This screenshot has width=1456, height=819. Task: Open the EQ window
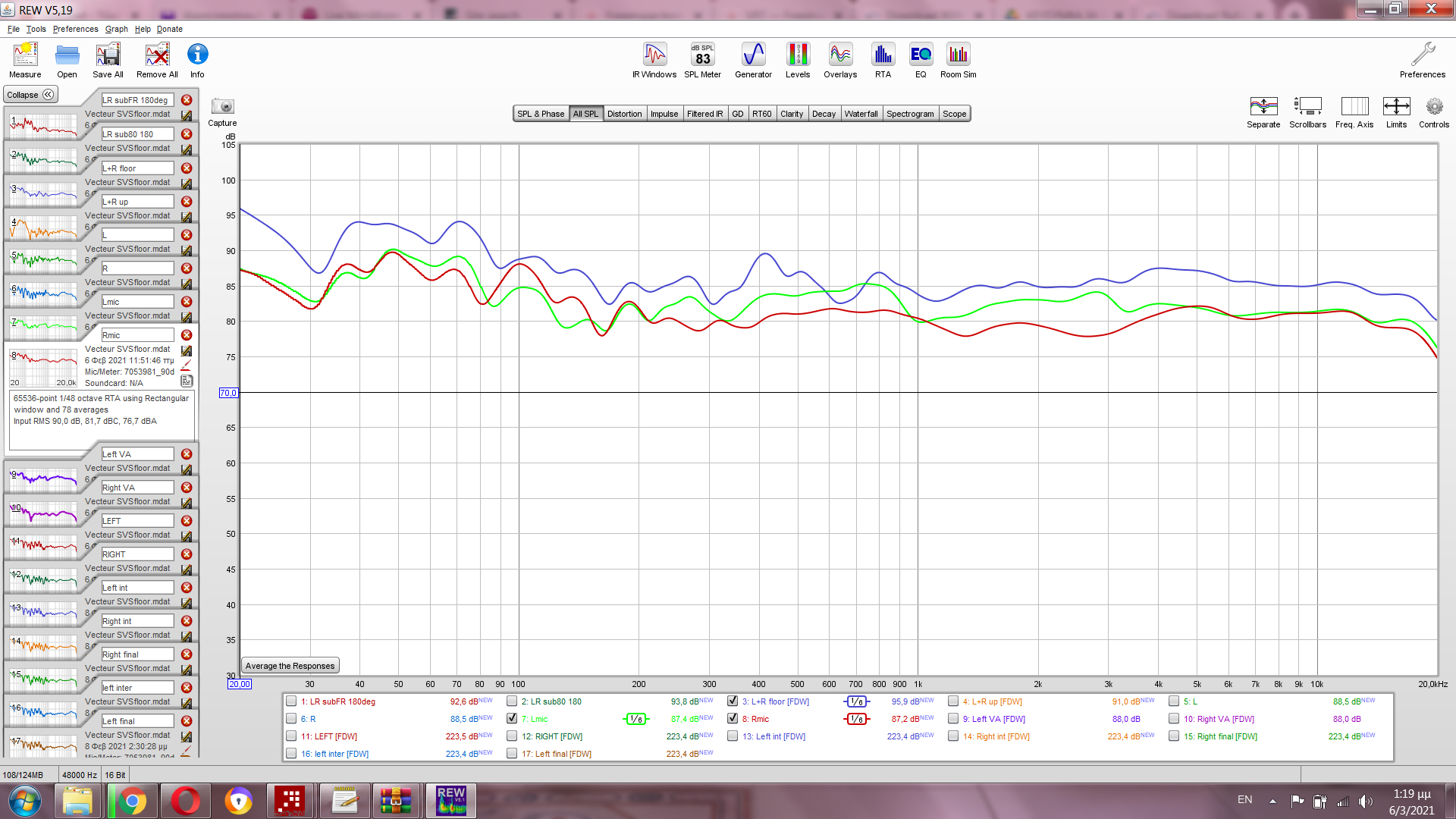(x=921, y=60)
